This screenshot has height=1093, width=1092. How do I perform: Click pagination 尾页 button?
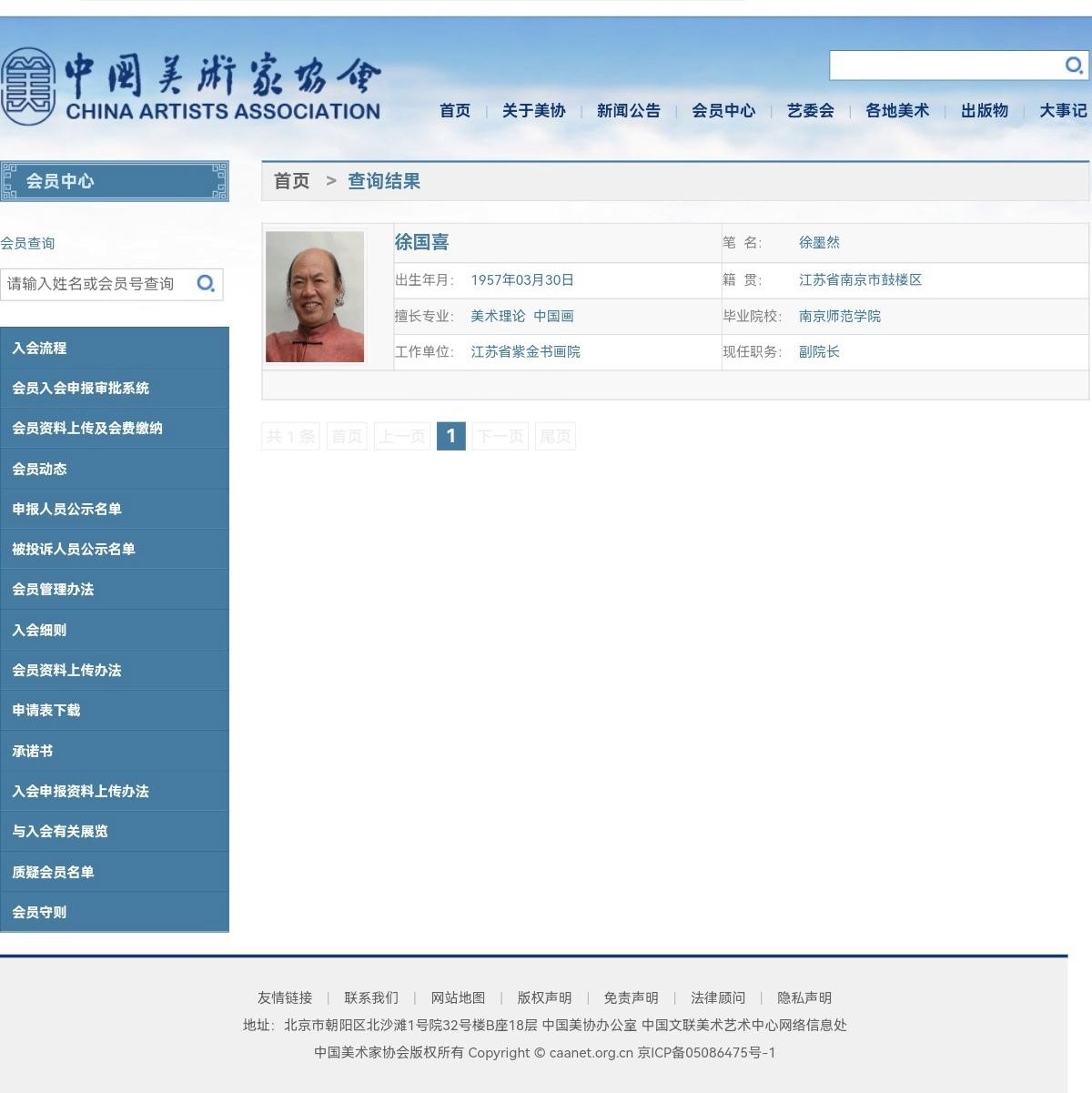pos(555,436)
